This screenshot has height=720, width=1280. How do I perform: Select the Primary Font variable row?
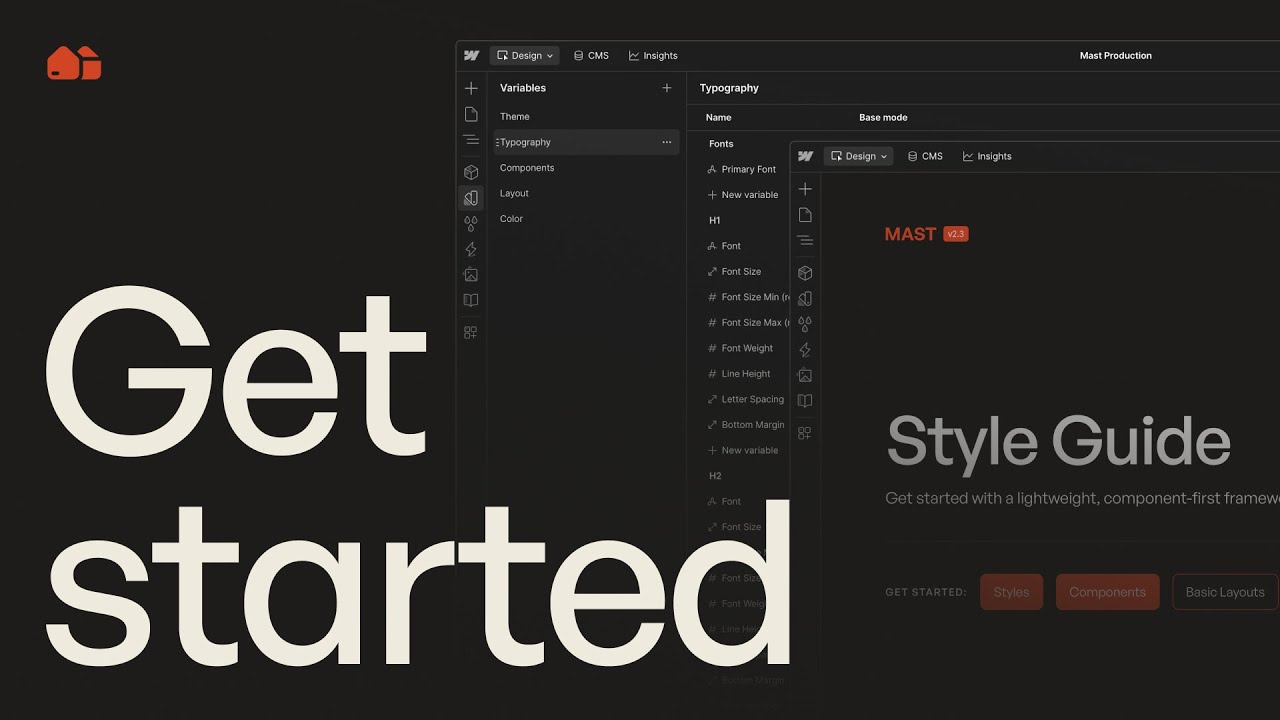pyautogui.click(x=741, y=170)
